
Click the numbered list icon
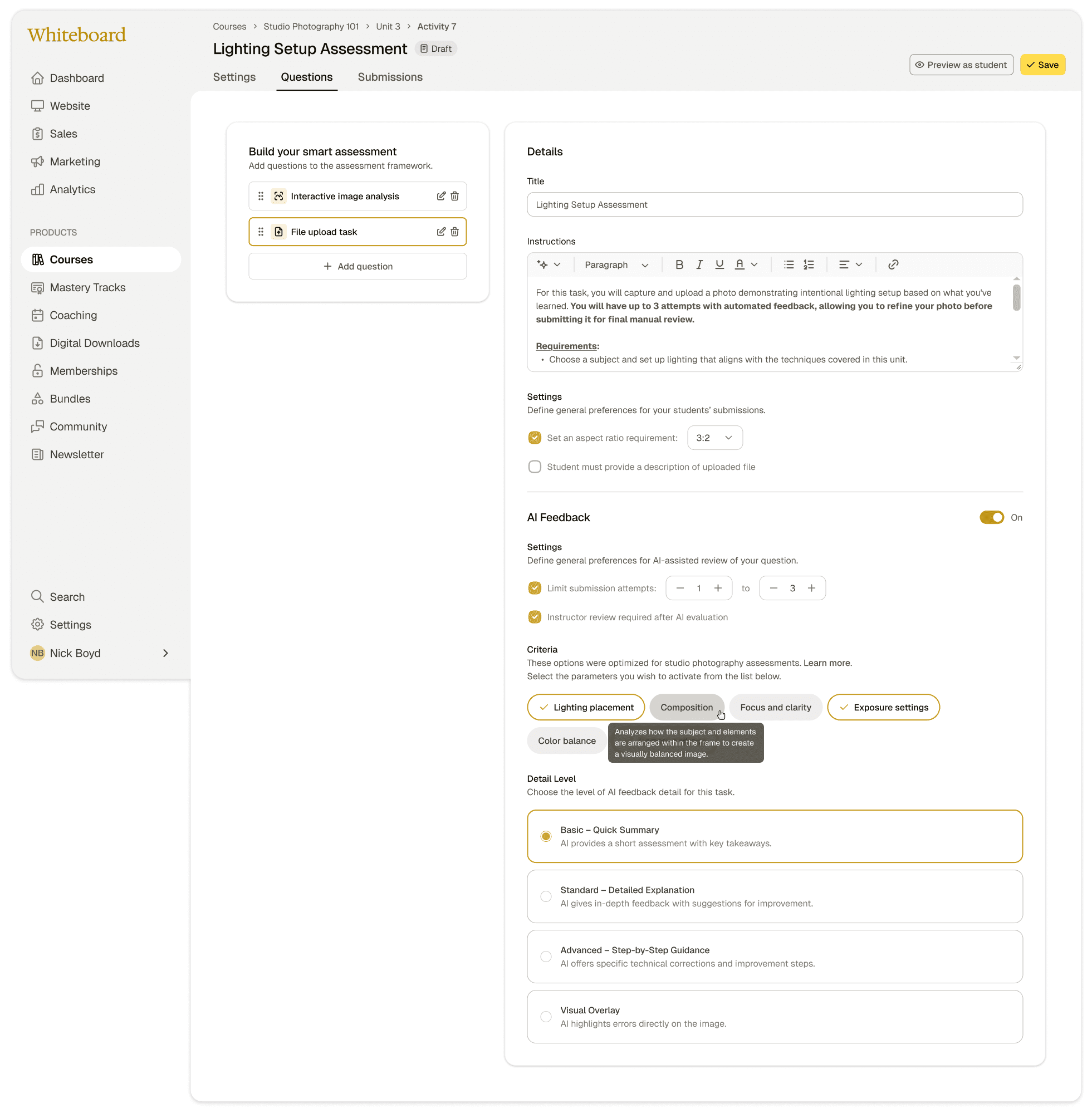coord(809,265)
